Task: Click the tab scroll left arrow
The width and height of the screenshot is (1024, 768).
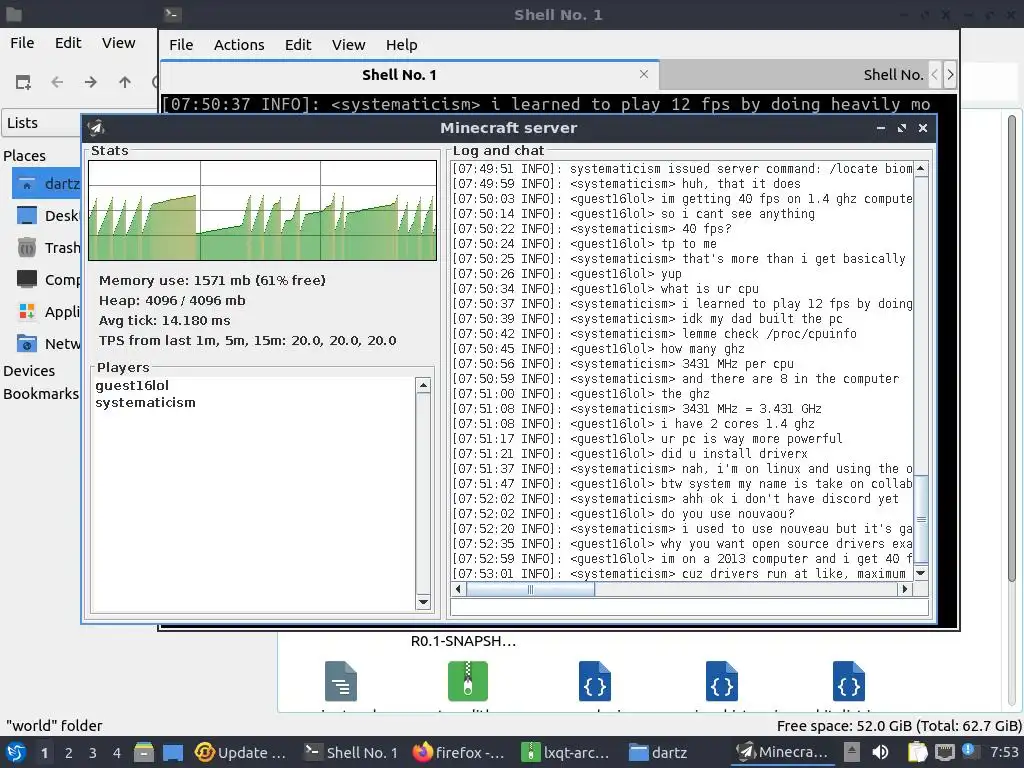Action: point(935,75)
